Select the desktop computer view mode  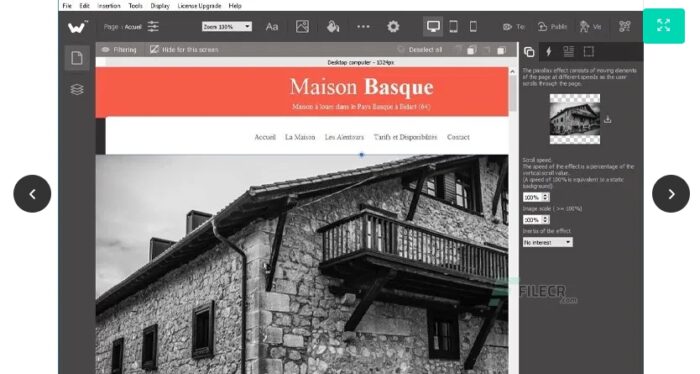[x=433, y=26]
